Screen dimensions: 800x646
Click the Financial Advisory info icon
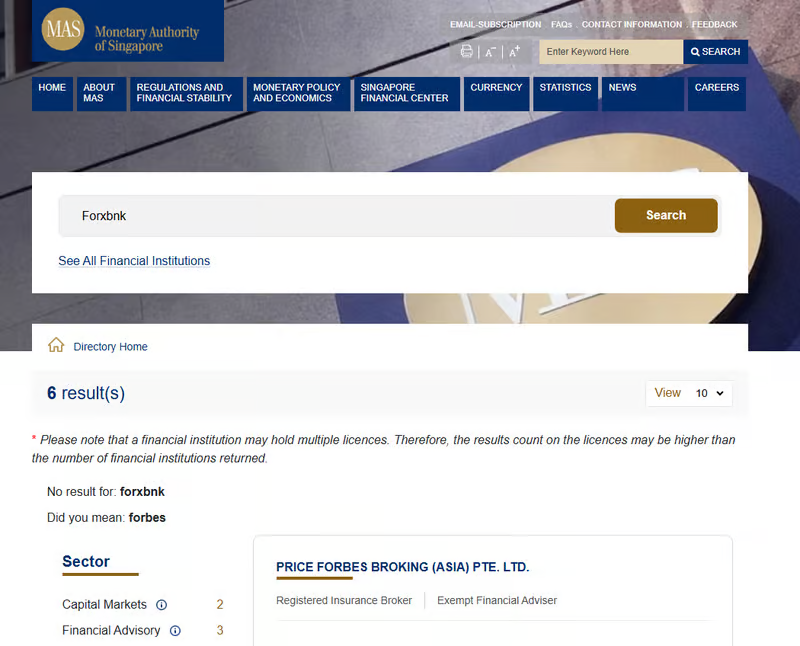point(175,631)
